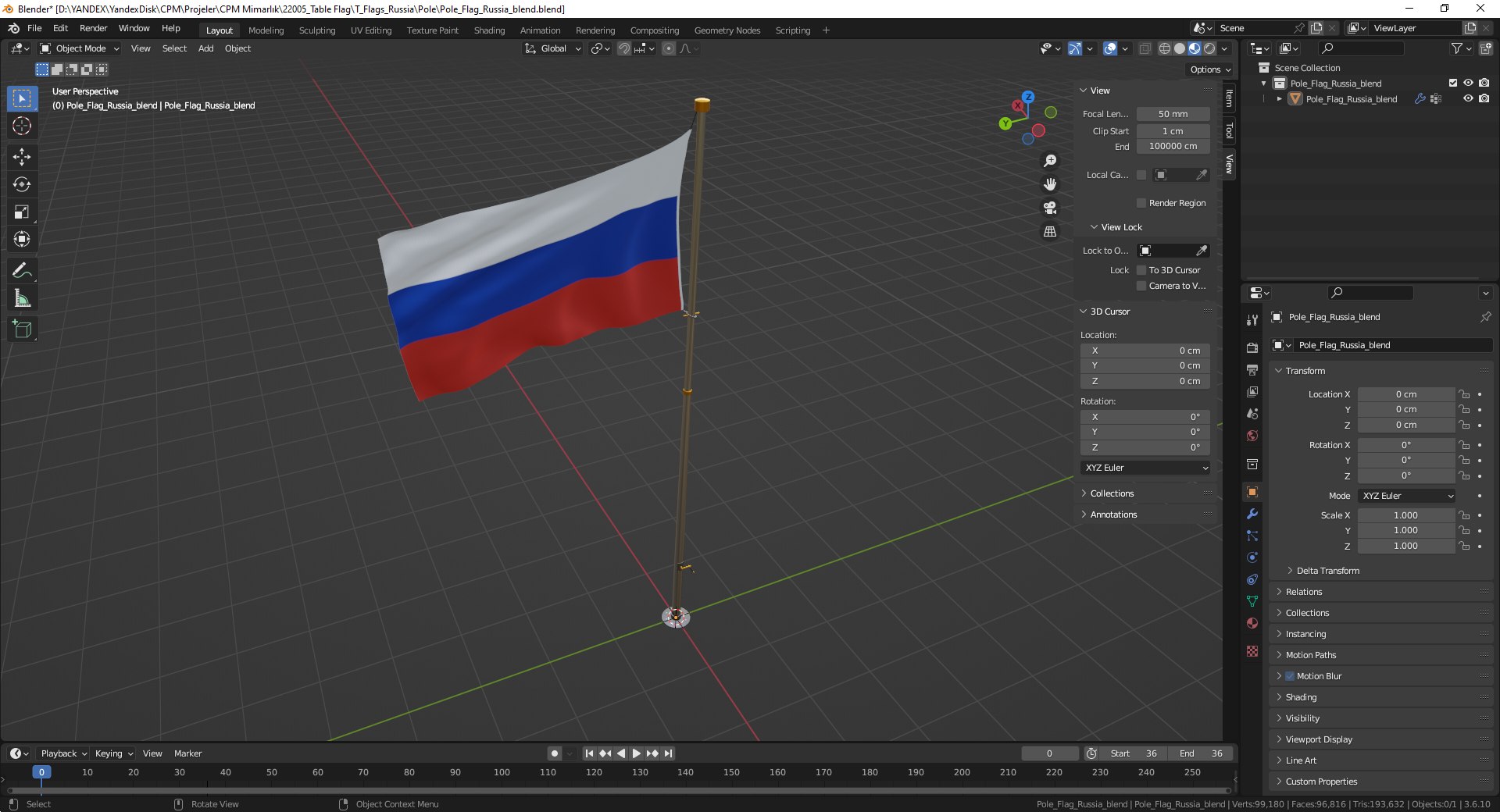This screenshot has width=1500, height=812.
Task: Open Material properties tab
Action: 1252,623
